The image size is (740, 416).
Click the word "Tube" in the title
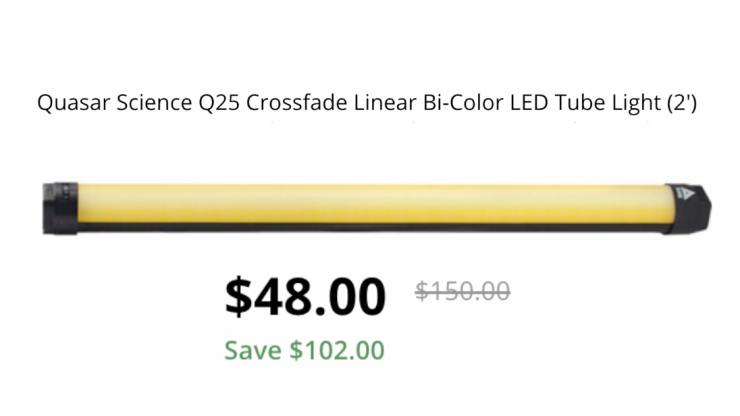568,103
